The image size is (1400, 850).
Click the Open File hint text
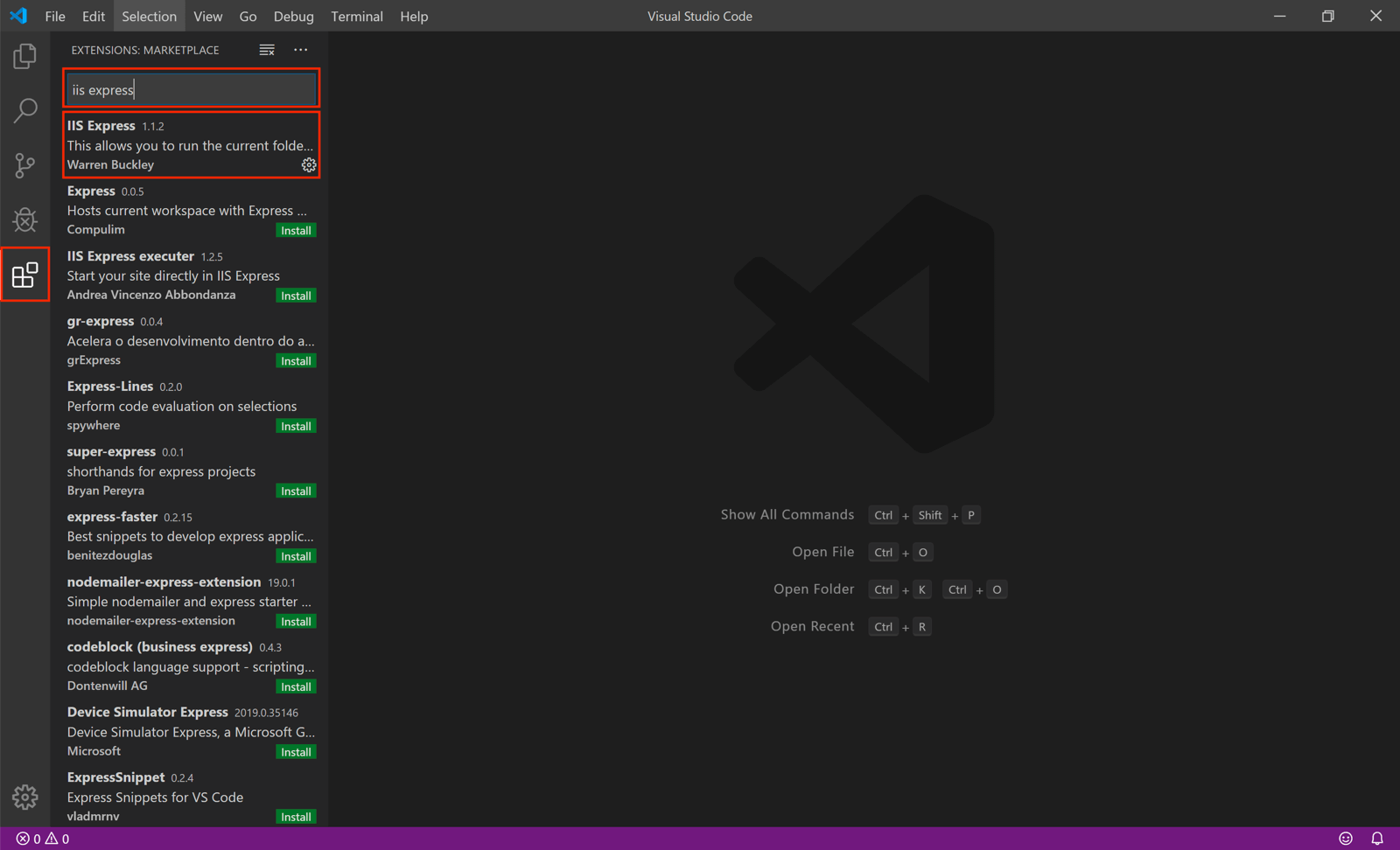[822, 552]
